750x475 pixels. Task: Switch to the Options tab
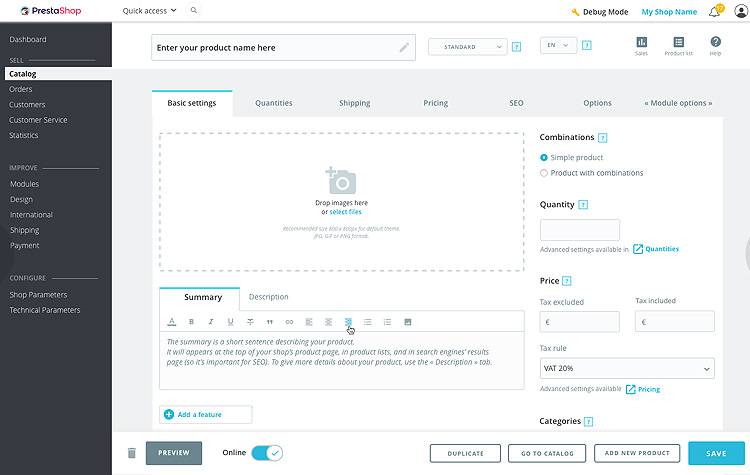(x=597, y=103)
